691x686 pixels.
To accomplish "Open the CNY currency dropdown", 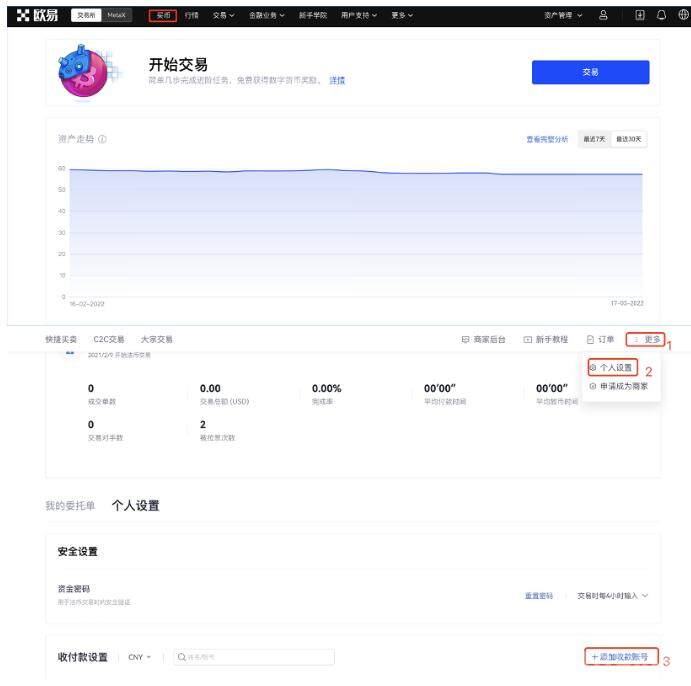I will click(x=139, y=657).
